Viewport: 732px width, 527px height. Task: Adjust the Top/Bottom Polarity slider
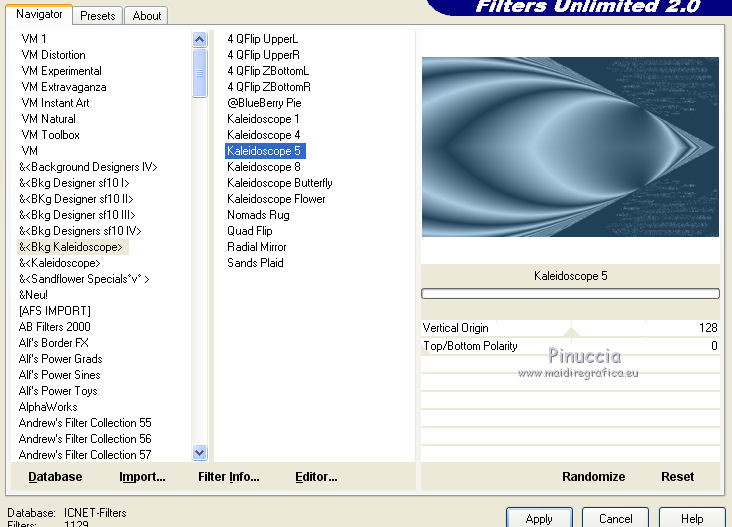pyautogui.click(x=570, y=346)
